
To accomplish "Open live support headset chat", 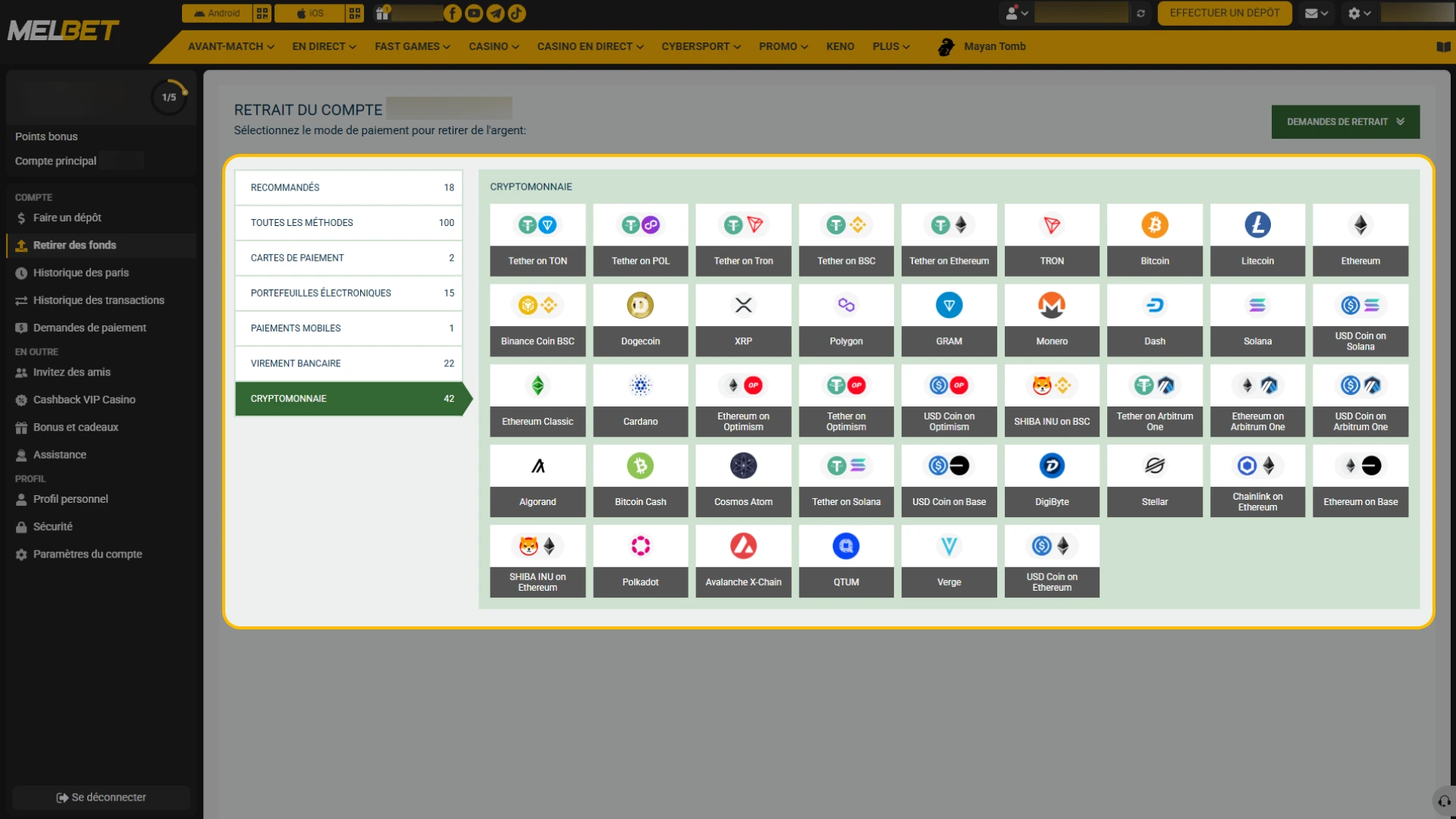I will pyautogui.click(x=1444, y=801).
